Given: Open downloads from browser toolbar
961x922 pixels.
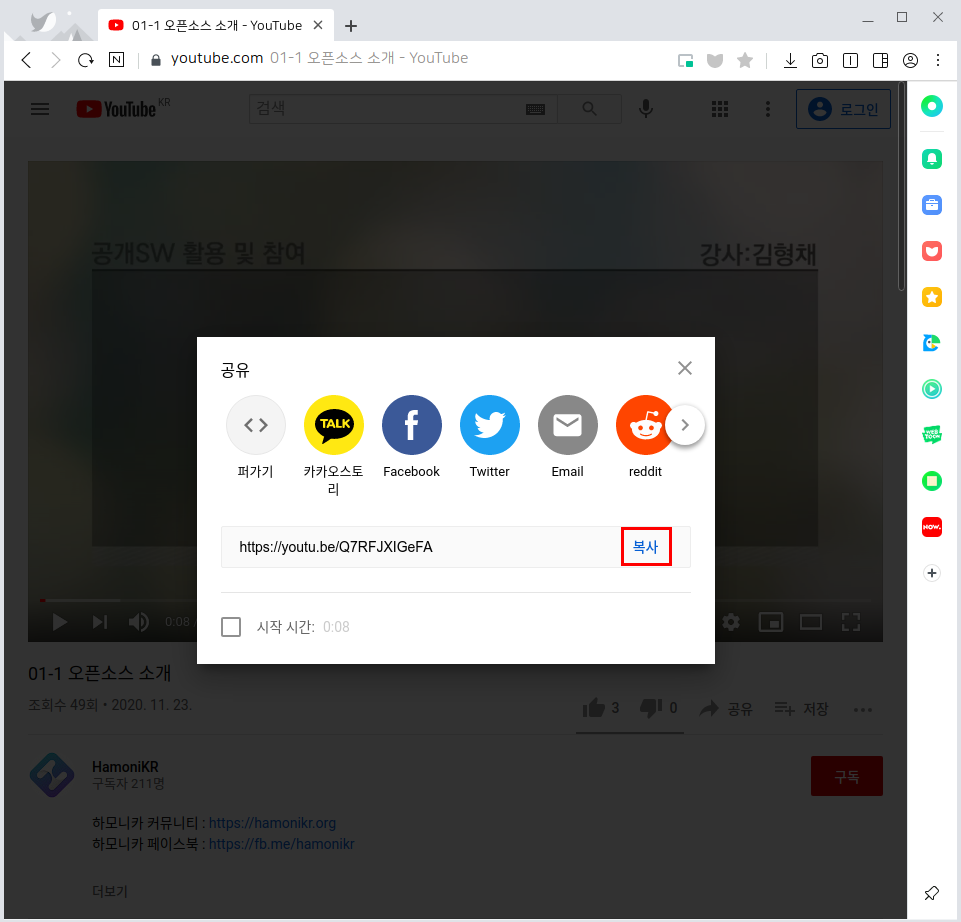Looking at the screenshot, I should 790,60.
